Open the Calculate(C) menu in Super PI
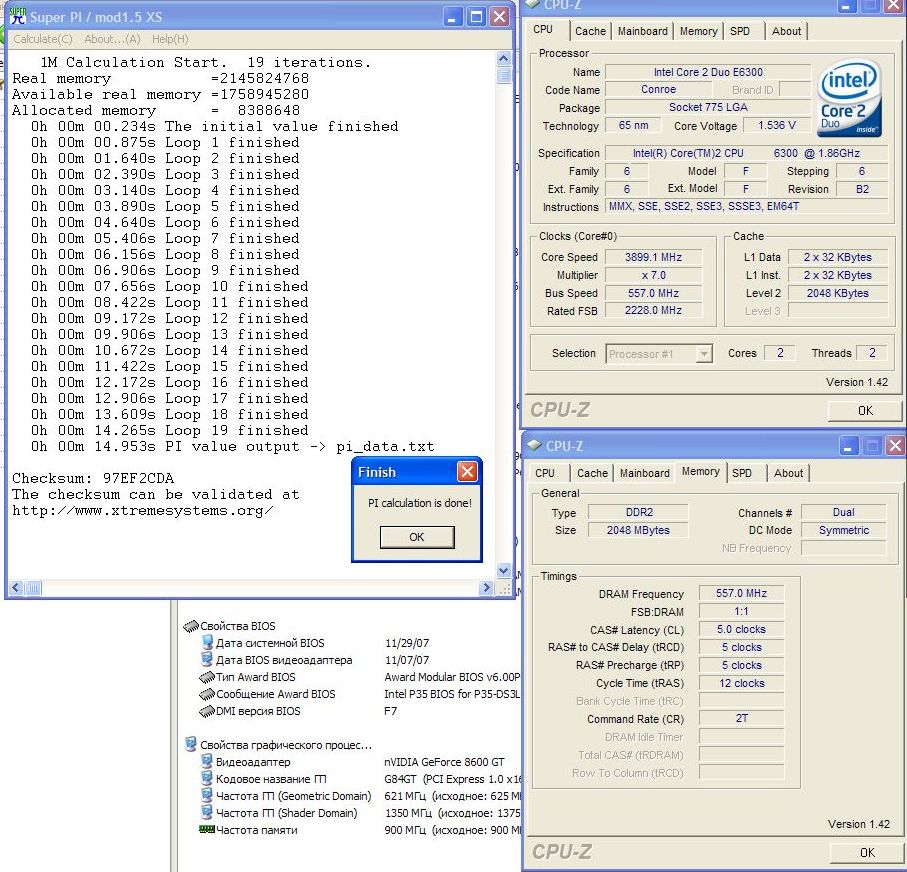Image resolution: width=907 pixels, height=872 pixels. 43,39
